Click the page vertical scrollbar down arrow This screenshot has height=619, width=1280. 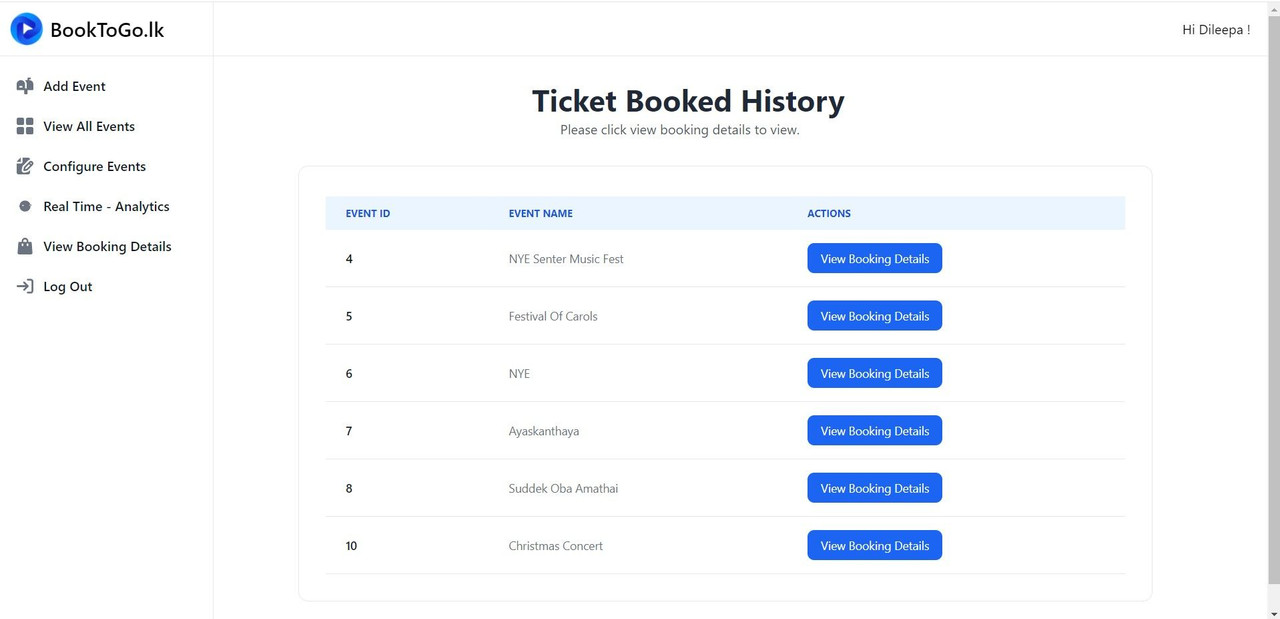point(1273,612)
